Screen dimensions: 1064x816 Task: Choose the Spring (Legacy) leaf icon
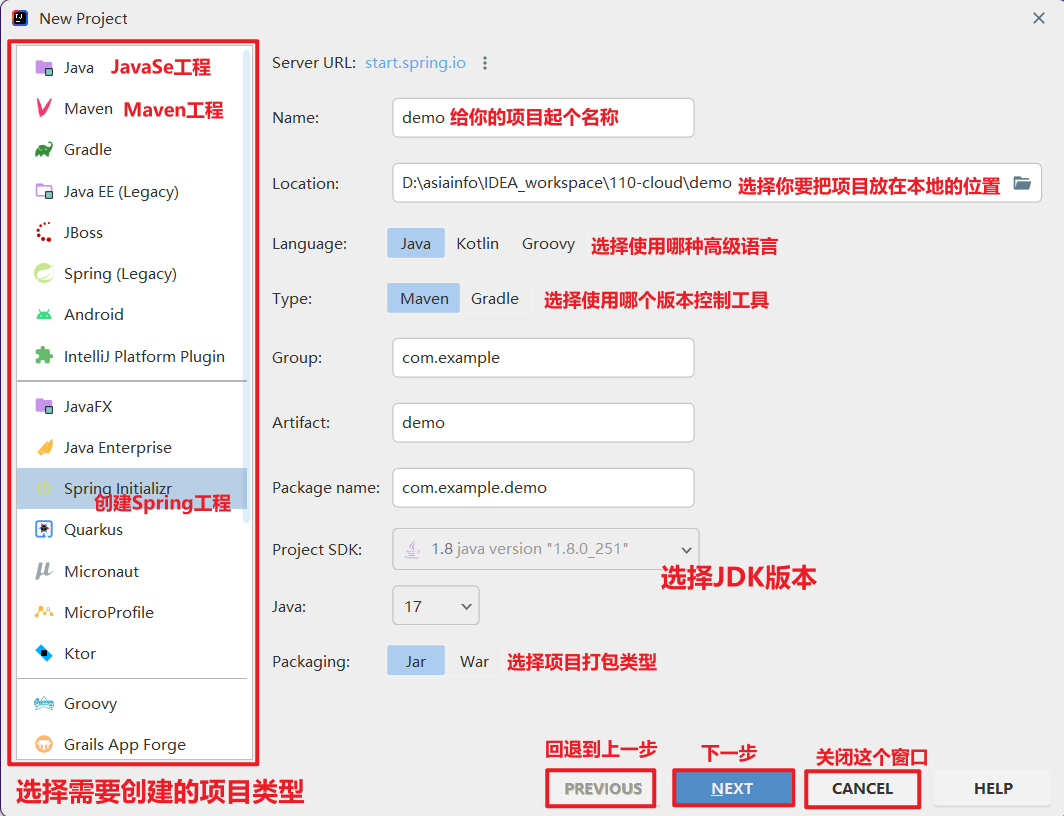pyautogui.click(x=44, y=273)
